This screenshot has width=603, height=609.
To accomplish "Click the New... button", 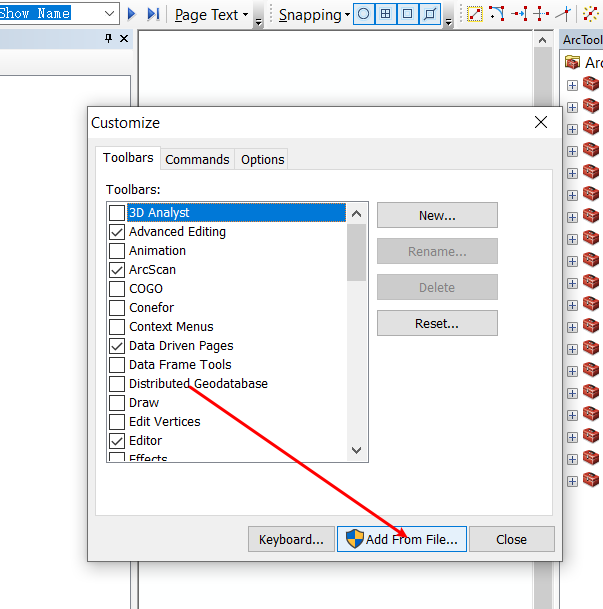I will (x=437, y=215).
